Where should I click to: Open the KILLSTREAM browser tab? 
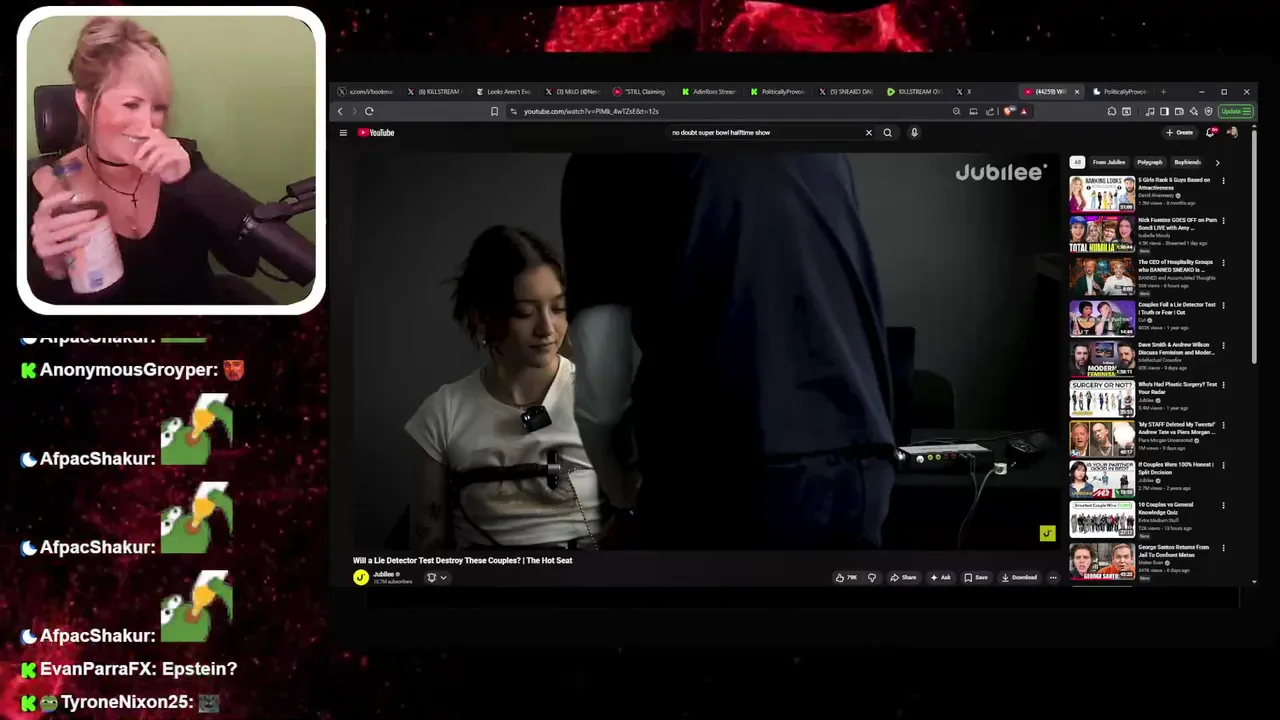point(437,91)
